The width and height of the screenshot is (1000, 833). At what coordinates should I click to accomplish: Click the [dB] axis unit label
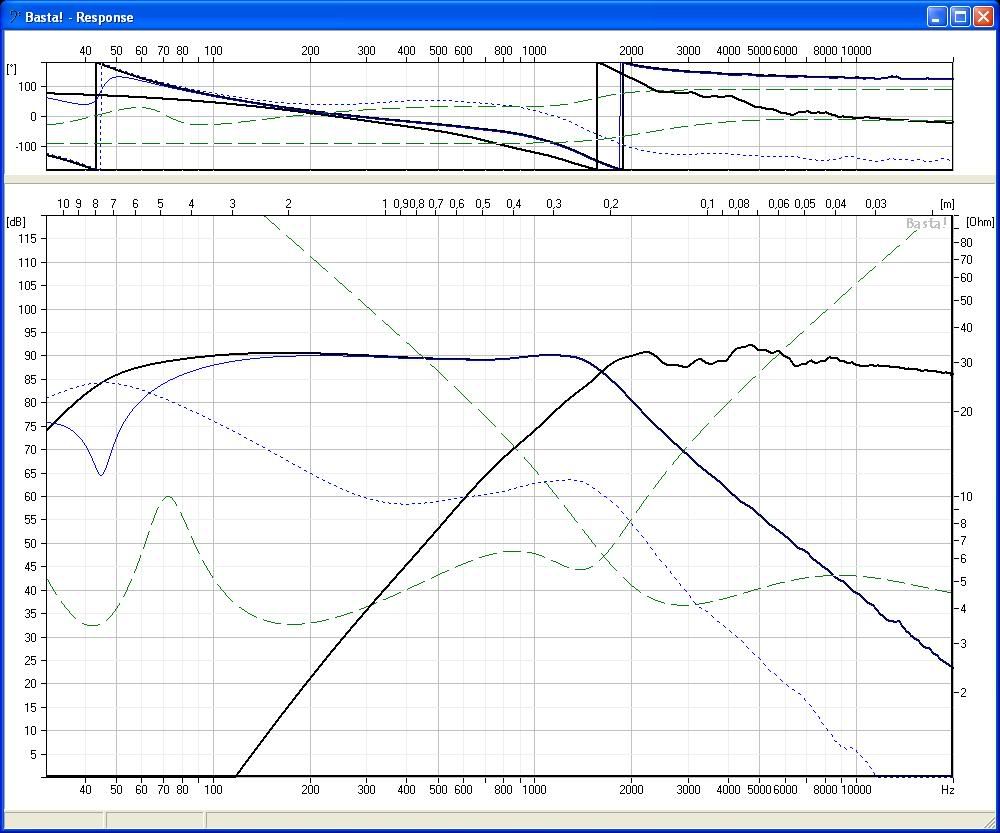[17, 221]
